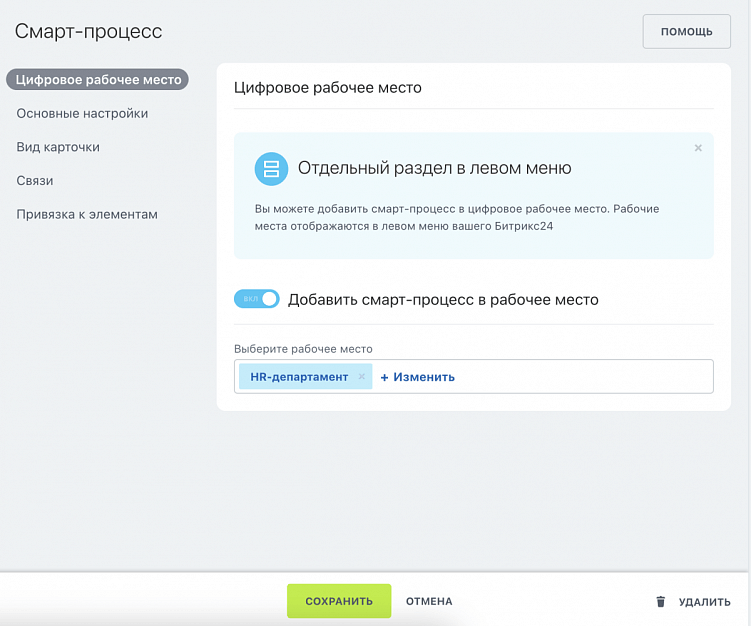Image resolution: width=751 pixels, height=626 pixels.
Task: Remove the HR-департамент tag
Action: pyautogui.click(x=362, y=376)
